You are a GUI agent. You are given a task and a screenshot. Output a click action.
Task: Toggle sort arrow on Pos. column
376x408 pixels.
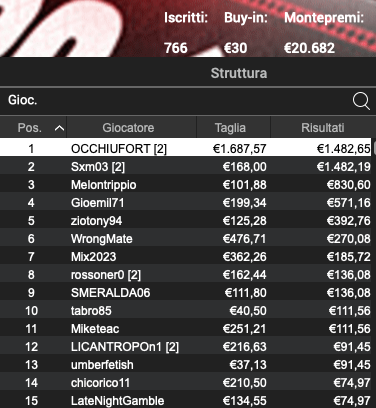pos(59,128)
